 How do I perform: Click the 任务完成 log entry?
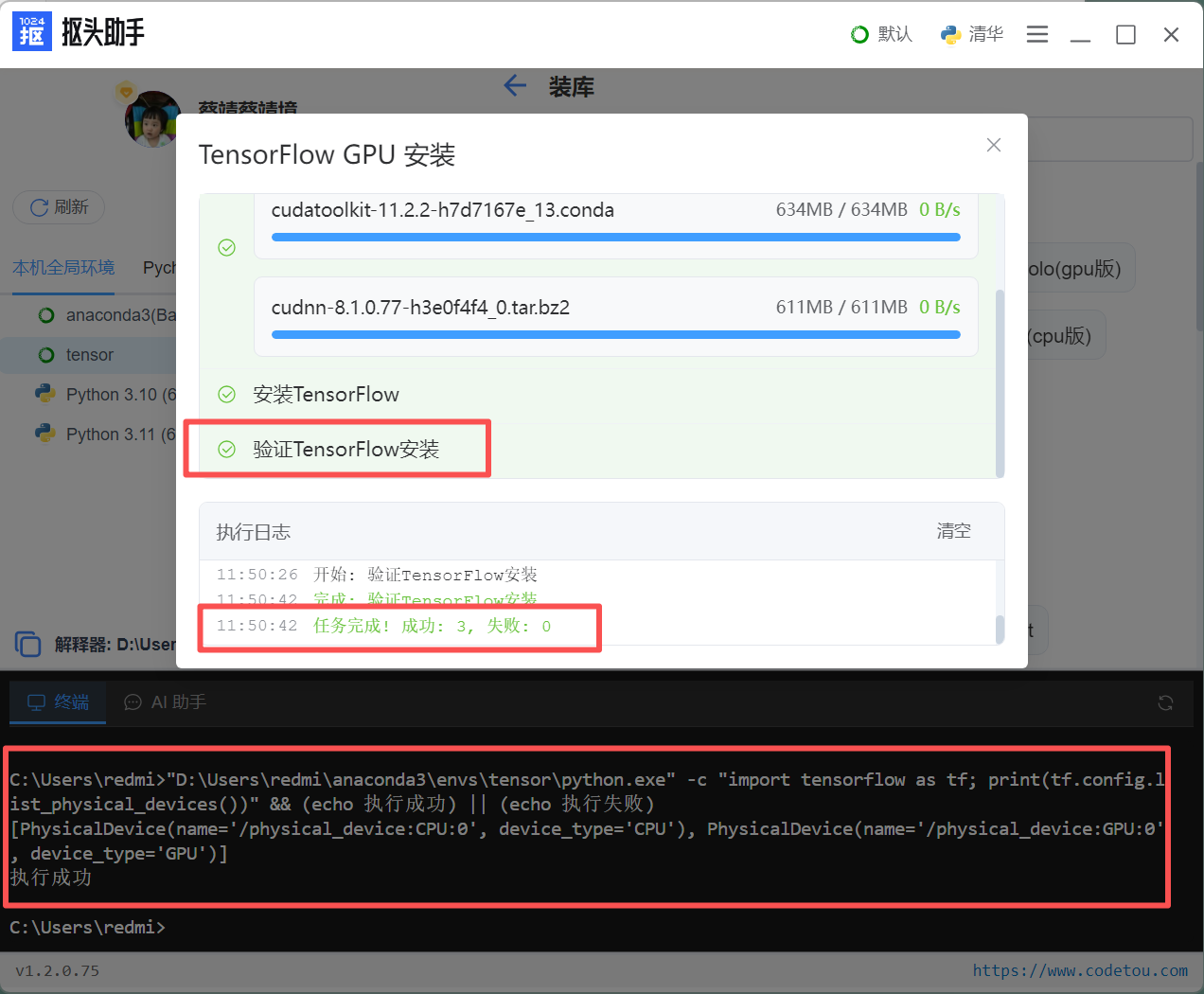(x=383, y=626)
